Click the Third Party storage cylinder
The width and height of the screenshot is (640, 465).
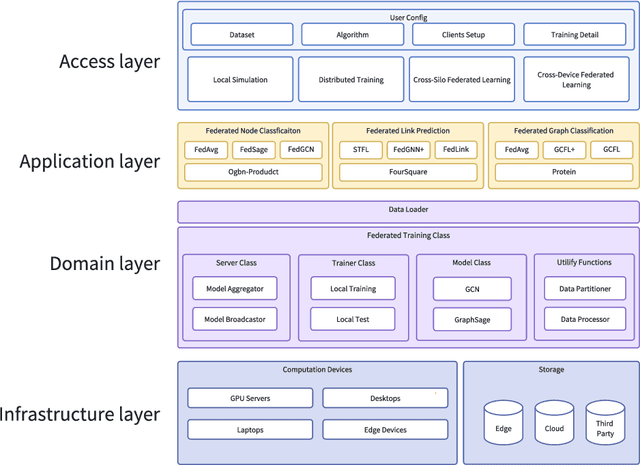(x=604, y=422)
